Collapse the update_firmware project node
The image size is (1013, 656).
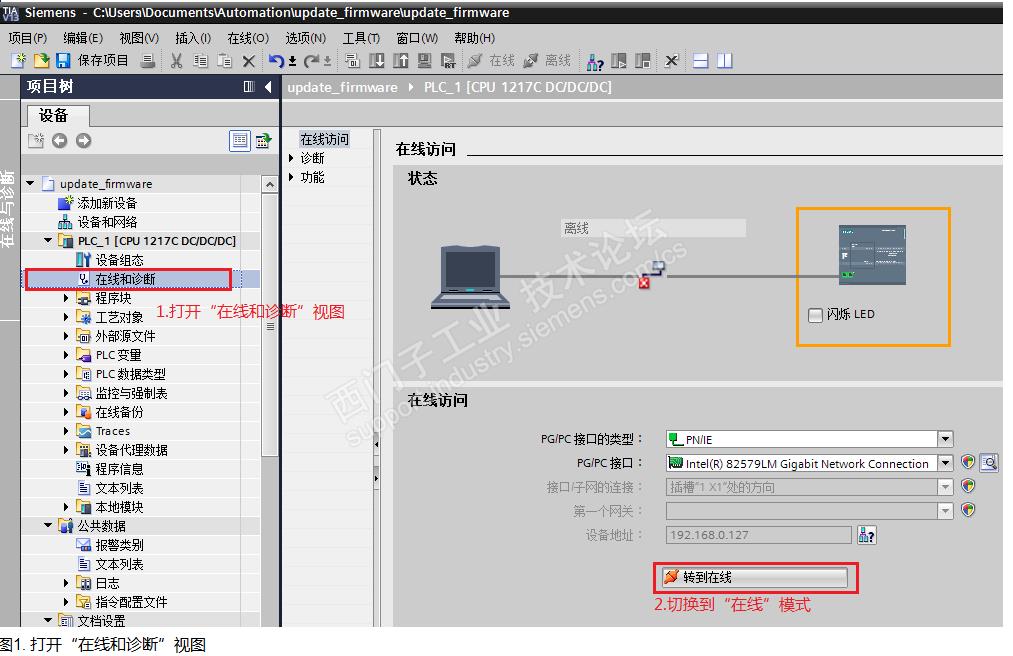(x=30, y=184)
